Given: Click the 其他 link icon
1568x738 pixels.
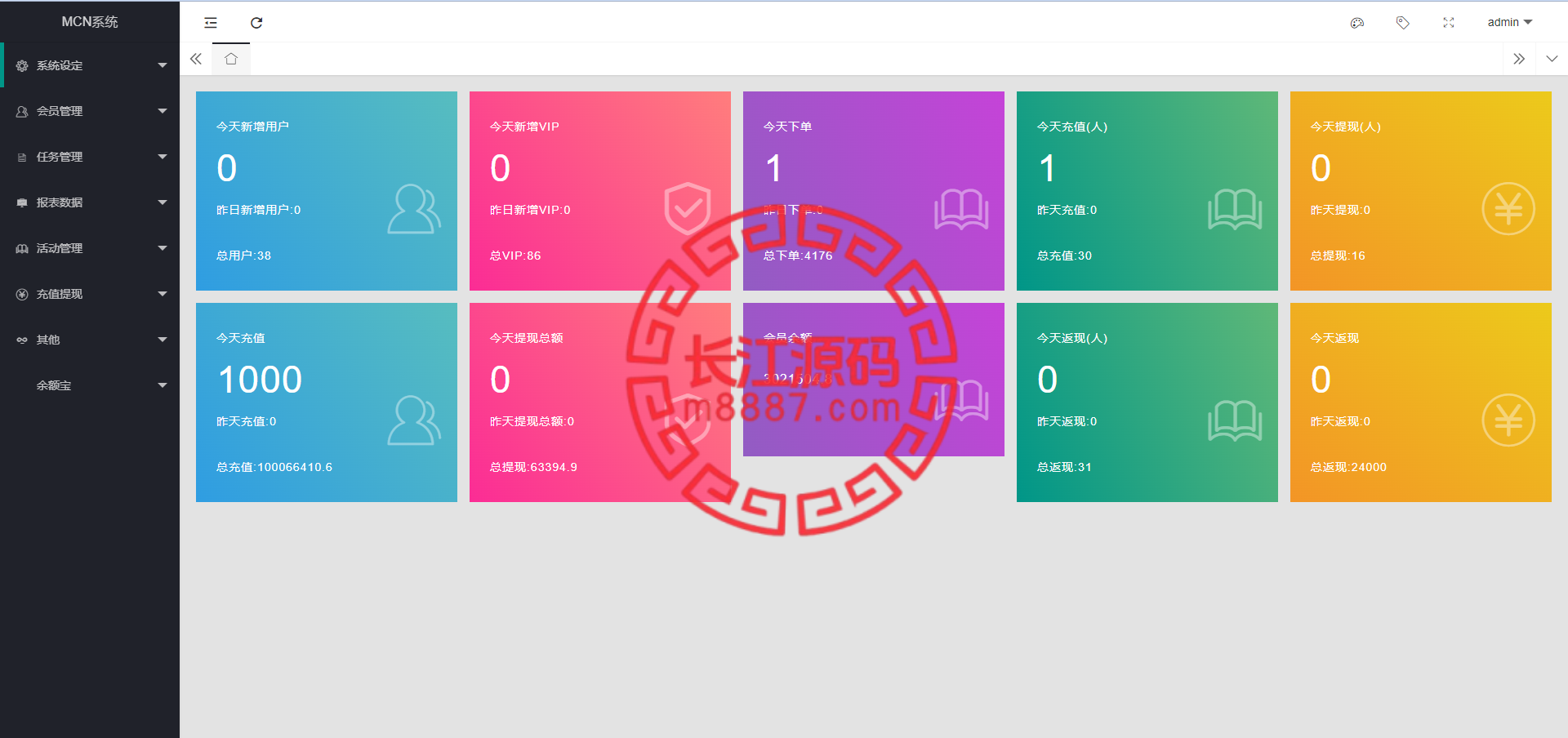Looking at the screenshot, I should pyautogui.click(x=22, y=340).
